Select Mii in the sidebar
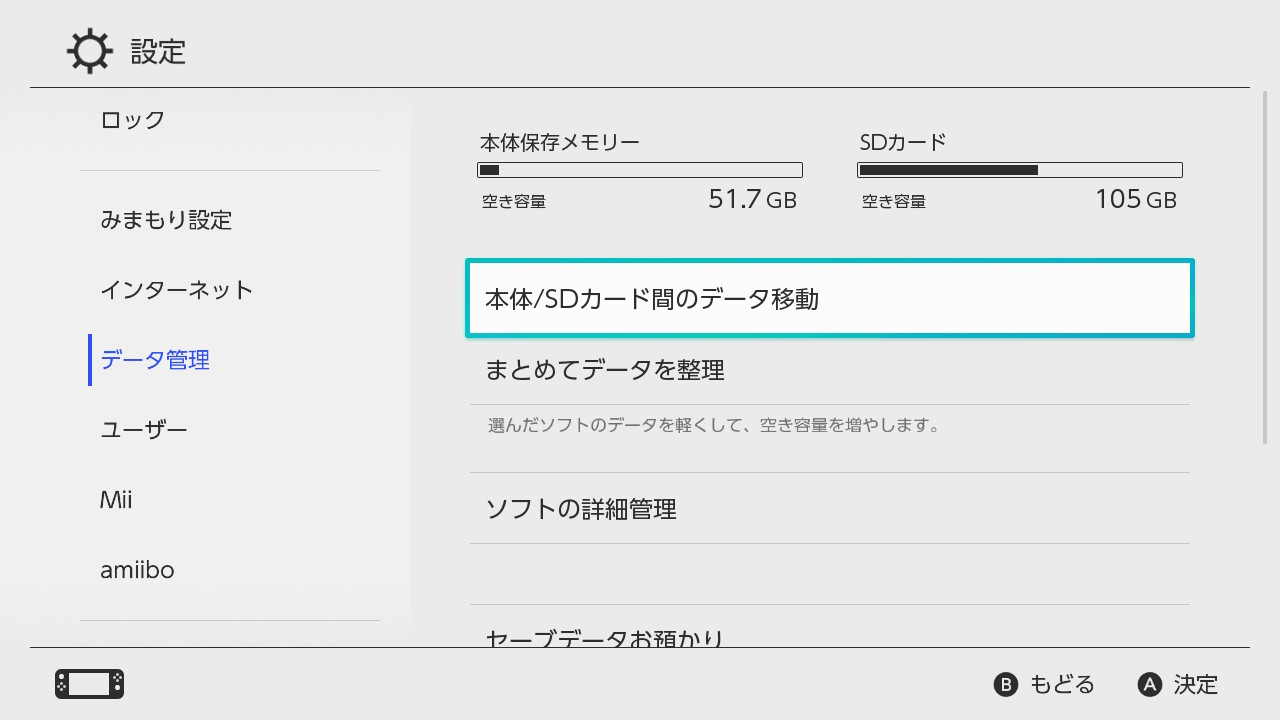 click(x=116, y=500)
